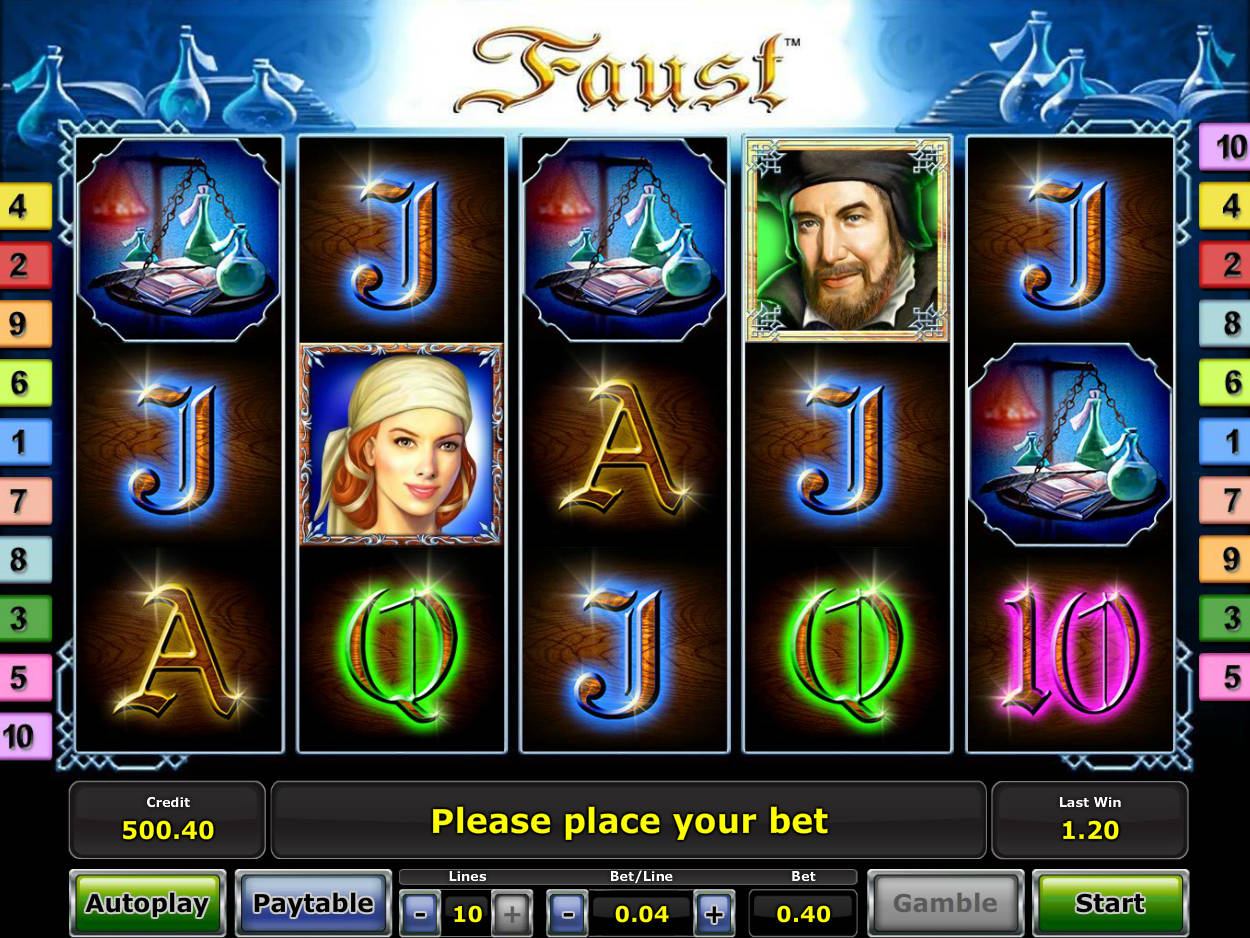Select the pink 10 symbol on reel five

click(1070, 649)
